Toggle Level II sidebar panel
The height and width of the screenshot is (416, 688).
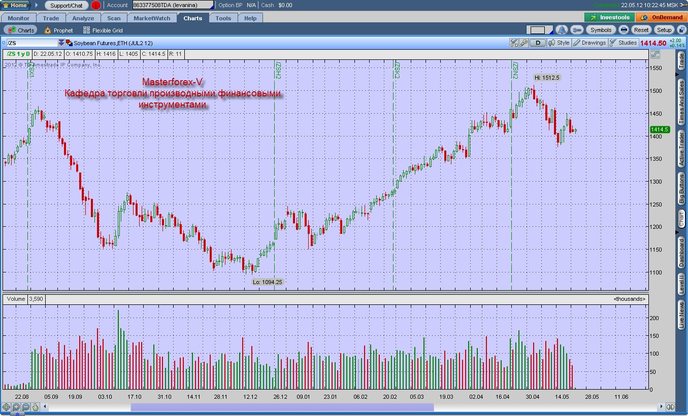coord(681,283)
